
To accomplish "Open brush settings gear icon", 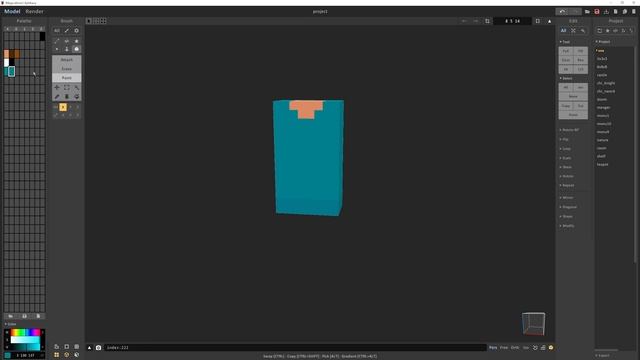I will [x=76, y=31].
